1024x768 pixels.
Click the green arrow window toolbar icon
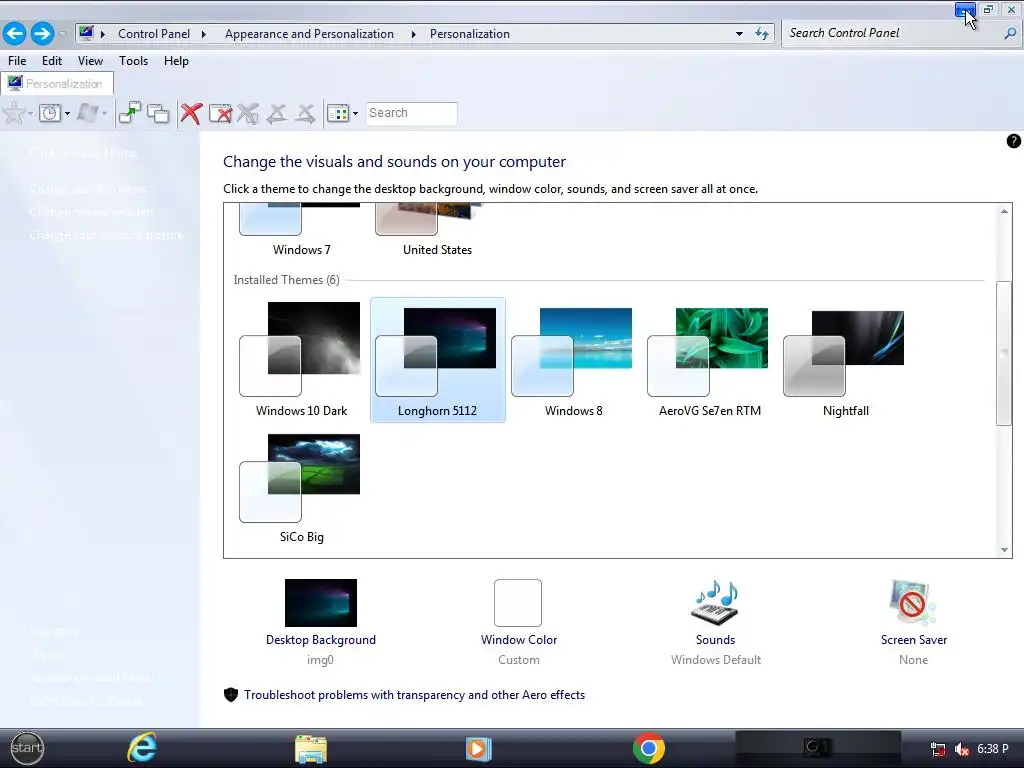(x=130, y=113)
